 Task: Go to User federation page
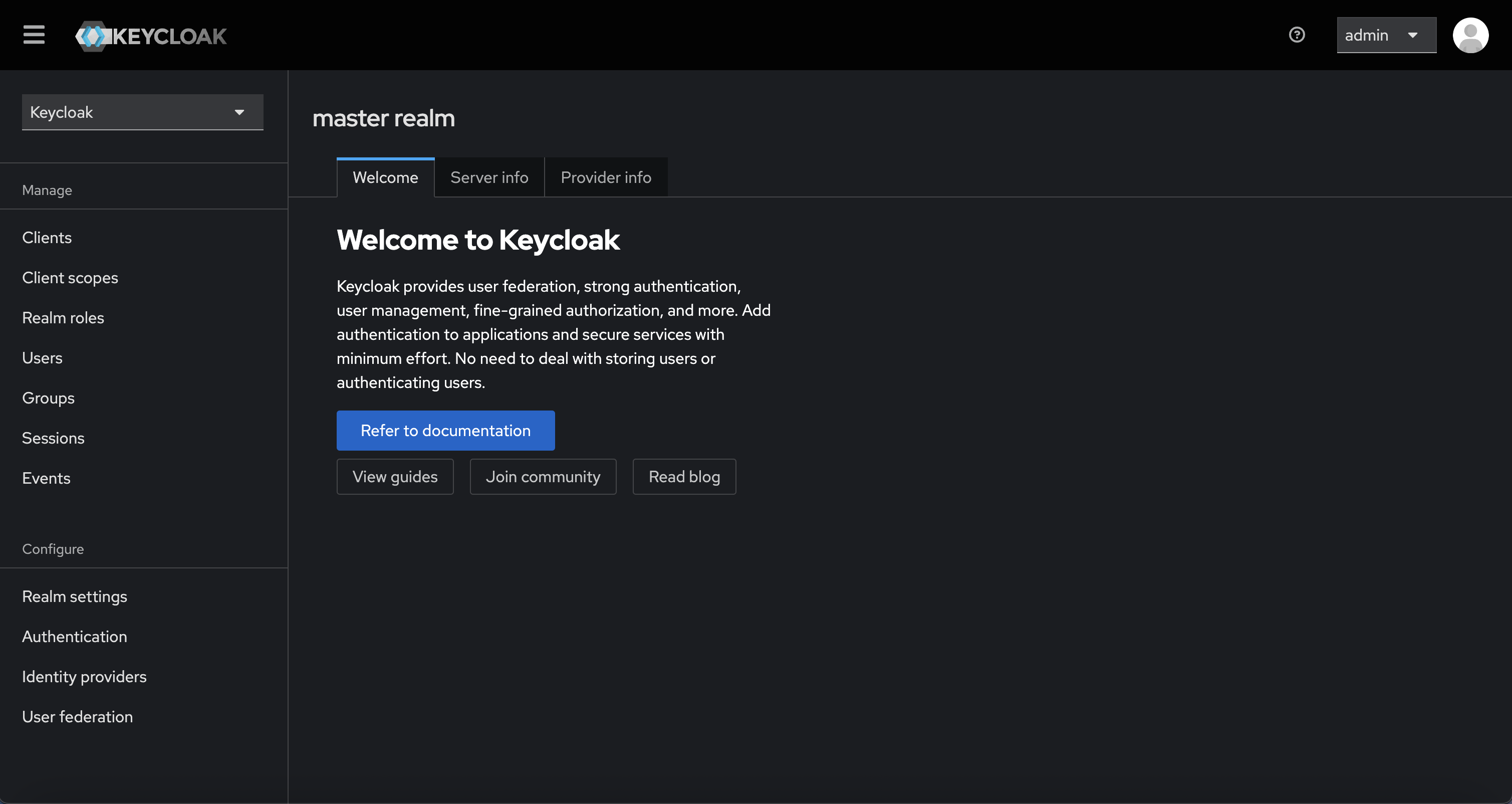pos(78,716)
